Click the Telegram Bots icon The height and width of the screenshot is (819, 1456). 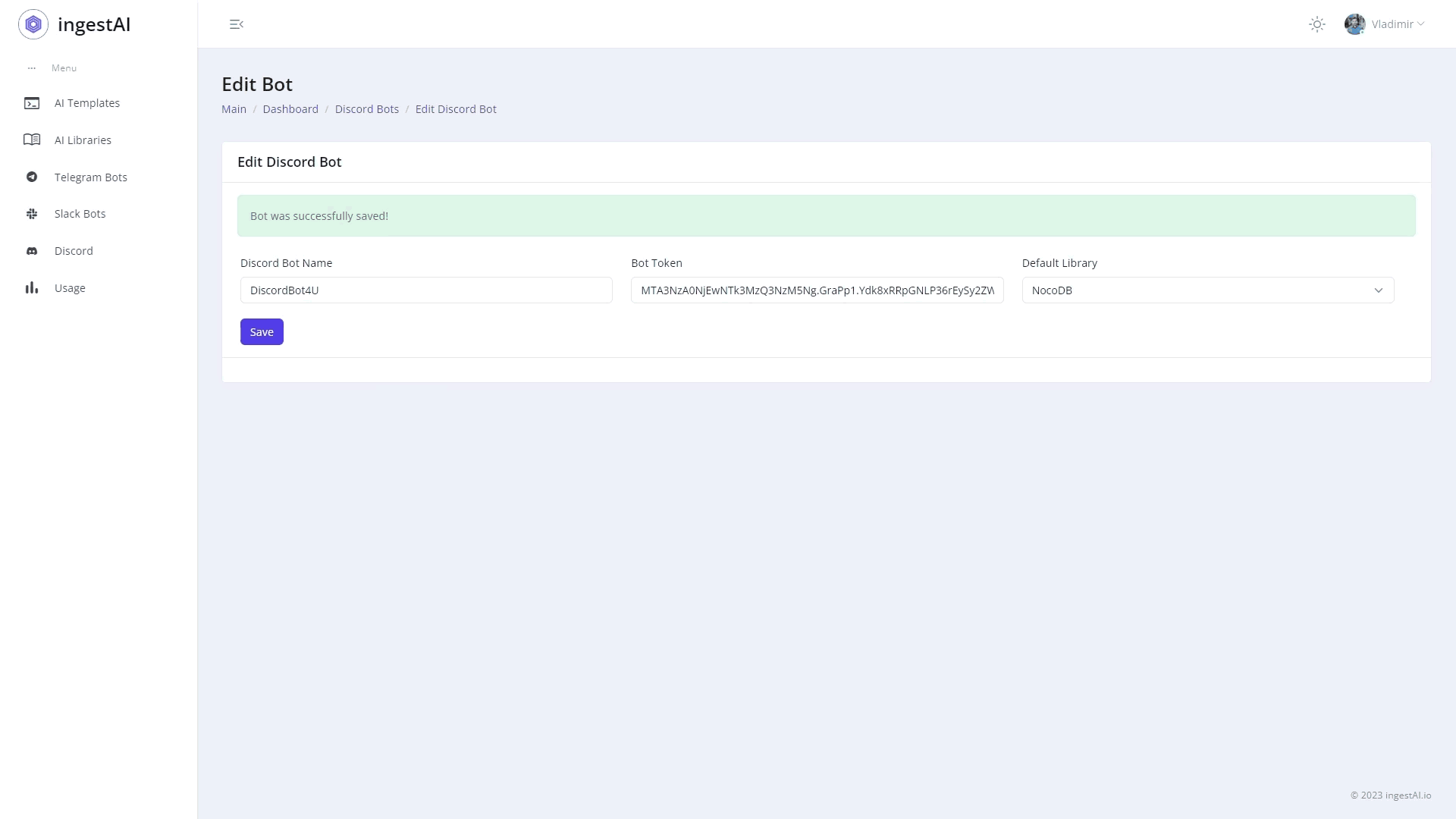32,177
